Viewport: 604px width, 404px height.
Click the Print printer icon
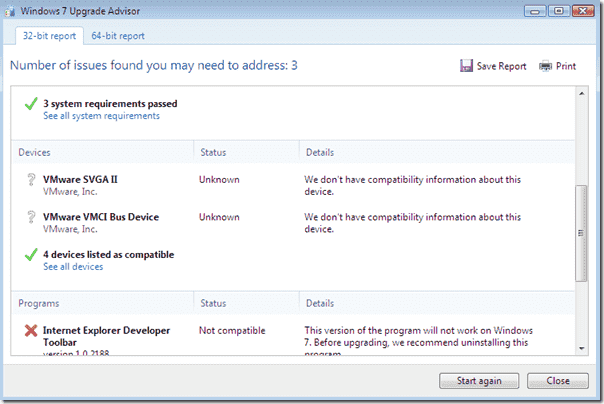point(545,66)
